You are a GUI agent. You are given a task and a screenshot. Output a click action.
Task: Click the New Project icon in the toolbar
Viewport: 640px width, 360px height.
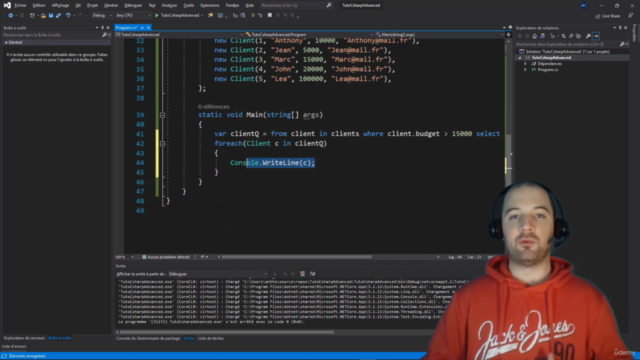32,16
